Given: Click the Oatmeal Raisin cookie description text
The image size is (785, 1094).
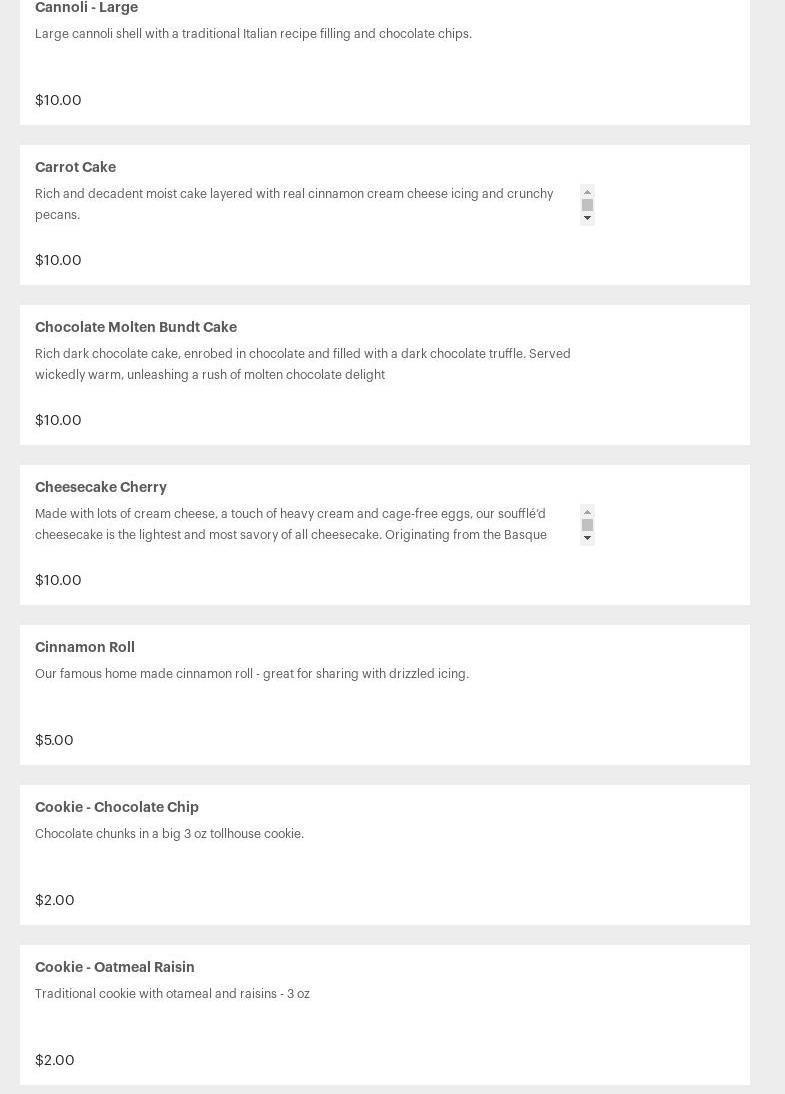Looking at the screenshot, I should (x=172, y=994).
